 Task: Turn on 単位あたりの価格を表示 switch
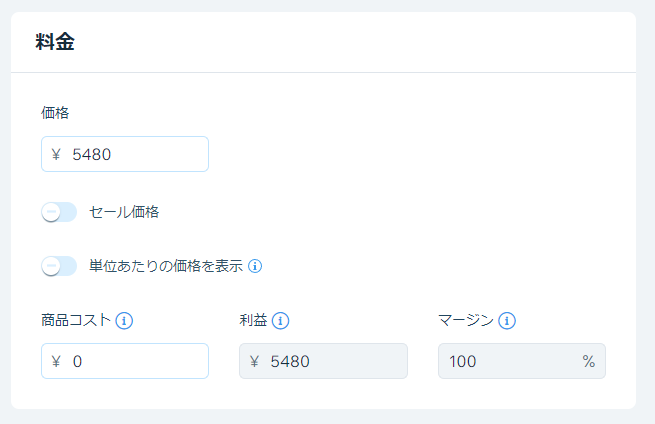59,266
